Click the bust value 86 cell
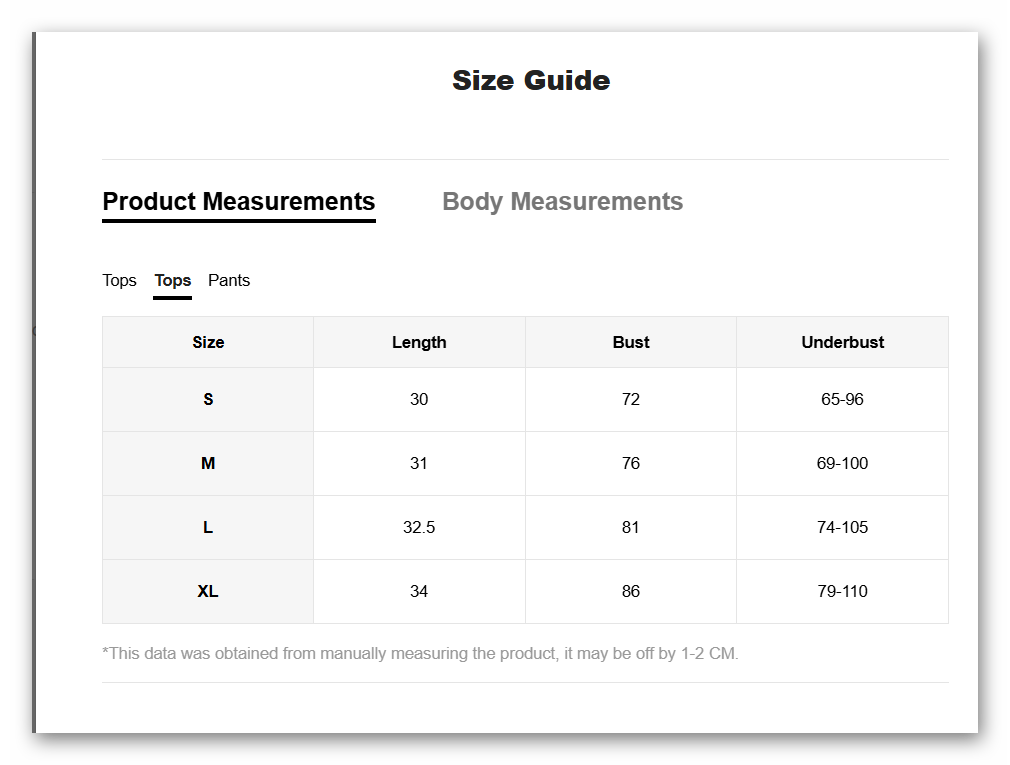Screen dimensions: 1010x765 click(x=631, y=591)
